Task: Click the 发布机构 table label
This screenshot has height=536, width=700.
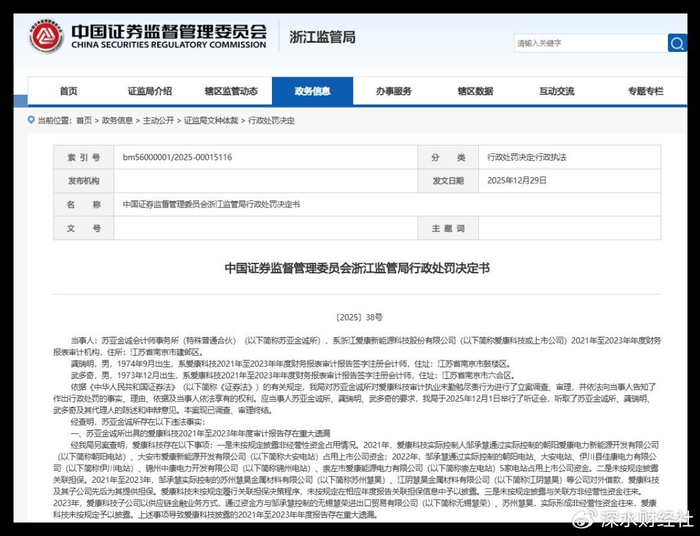Action: 83,181
